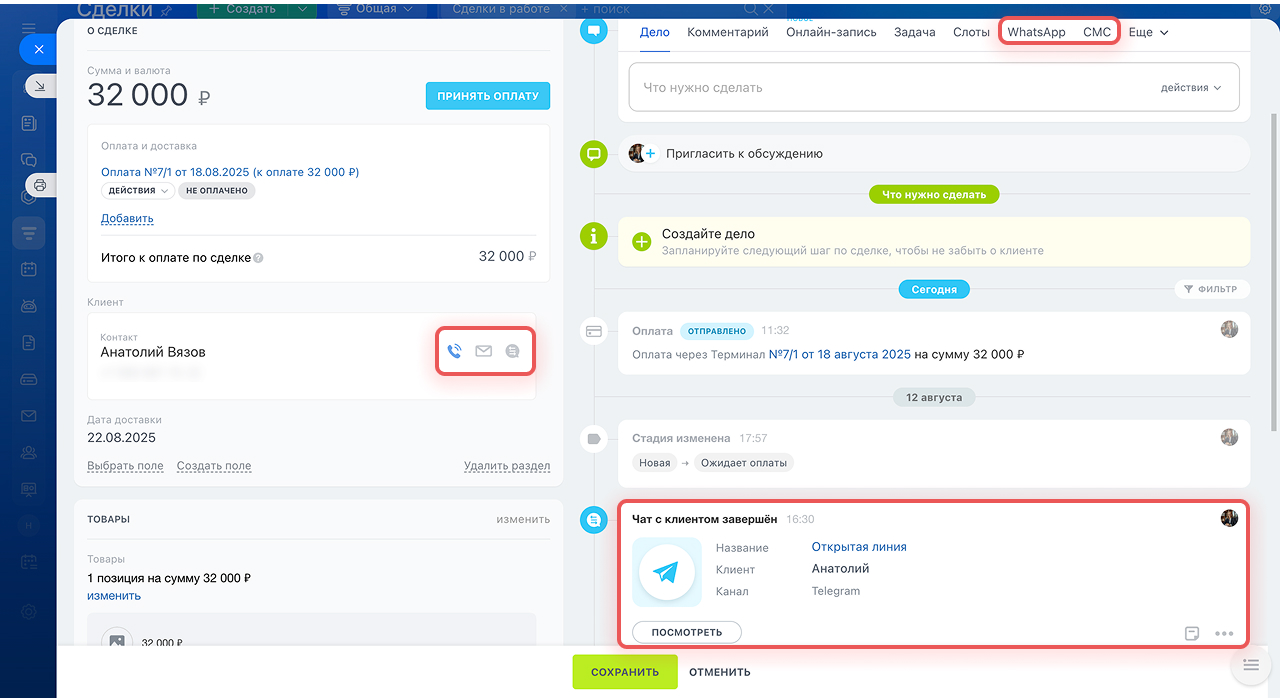This screenshot has width=1280, height=698.
Task: Switch to the WhatsApp tab
Action: 1036,32
